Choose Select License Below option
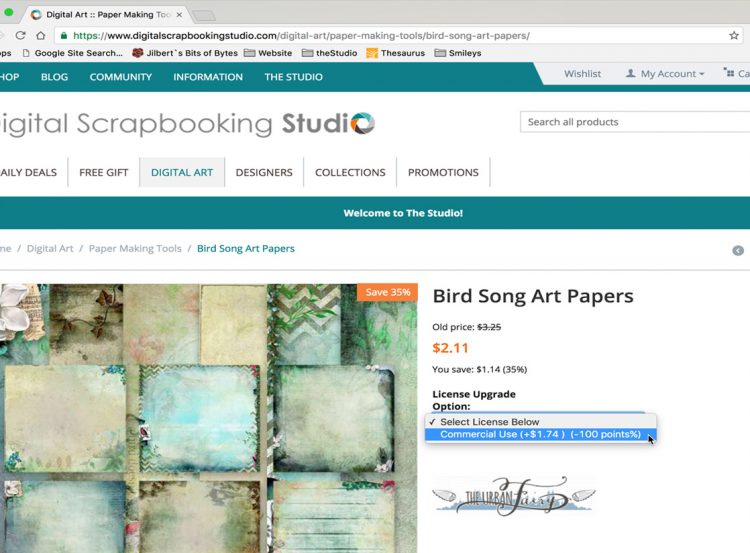750x553 pixels. point(540,422)
